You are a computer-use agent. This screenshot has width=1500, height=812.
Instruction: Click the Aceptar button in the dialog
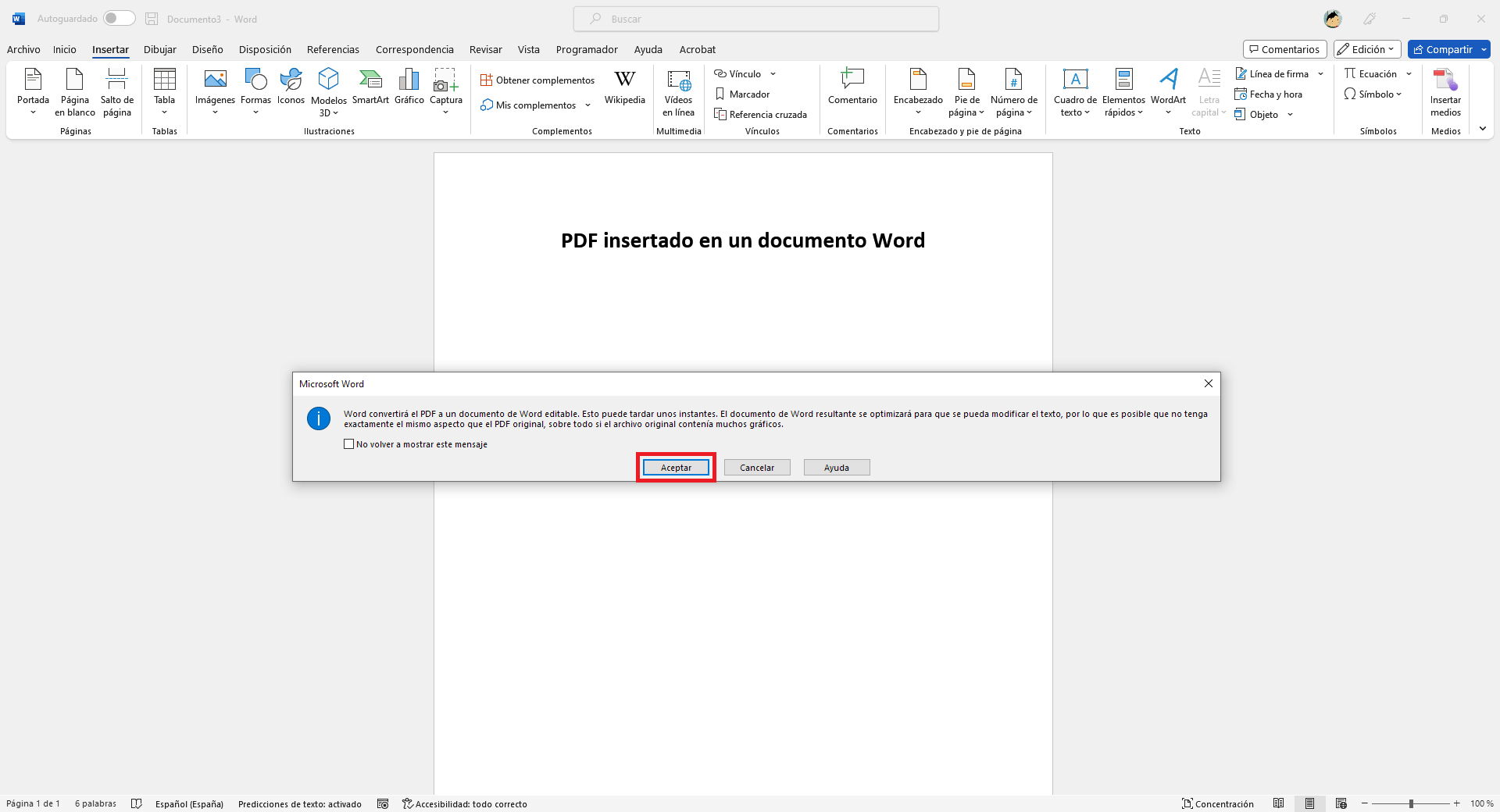point(676,468)
